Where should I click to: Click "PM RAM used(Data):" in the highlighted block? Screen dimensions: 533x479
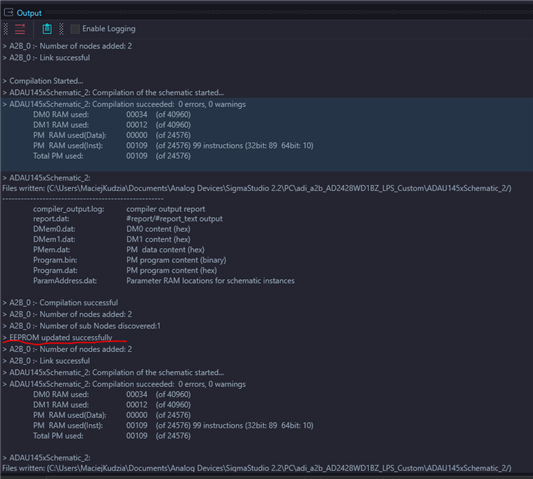click(70, 135)
